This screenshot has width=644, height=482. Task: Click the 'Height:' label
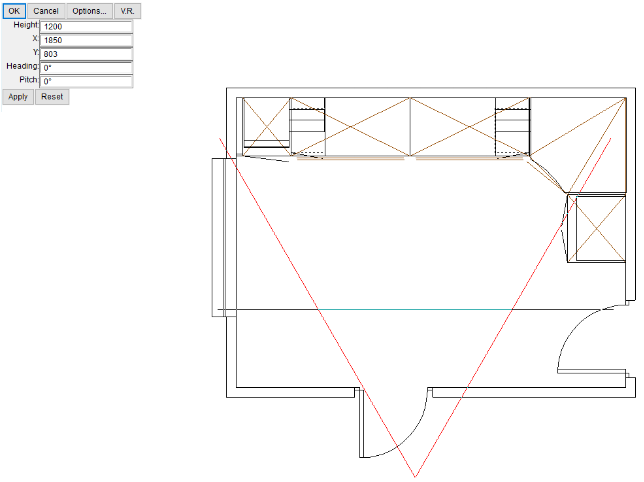[x=26, y=25]
